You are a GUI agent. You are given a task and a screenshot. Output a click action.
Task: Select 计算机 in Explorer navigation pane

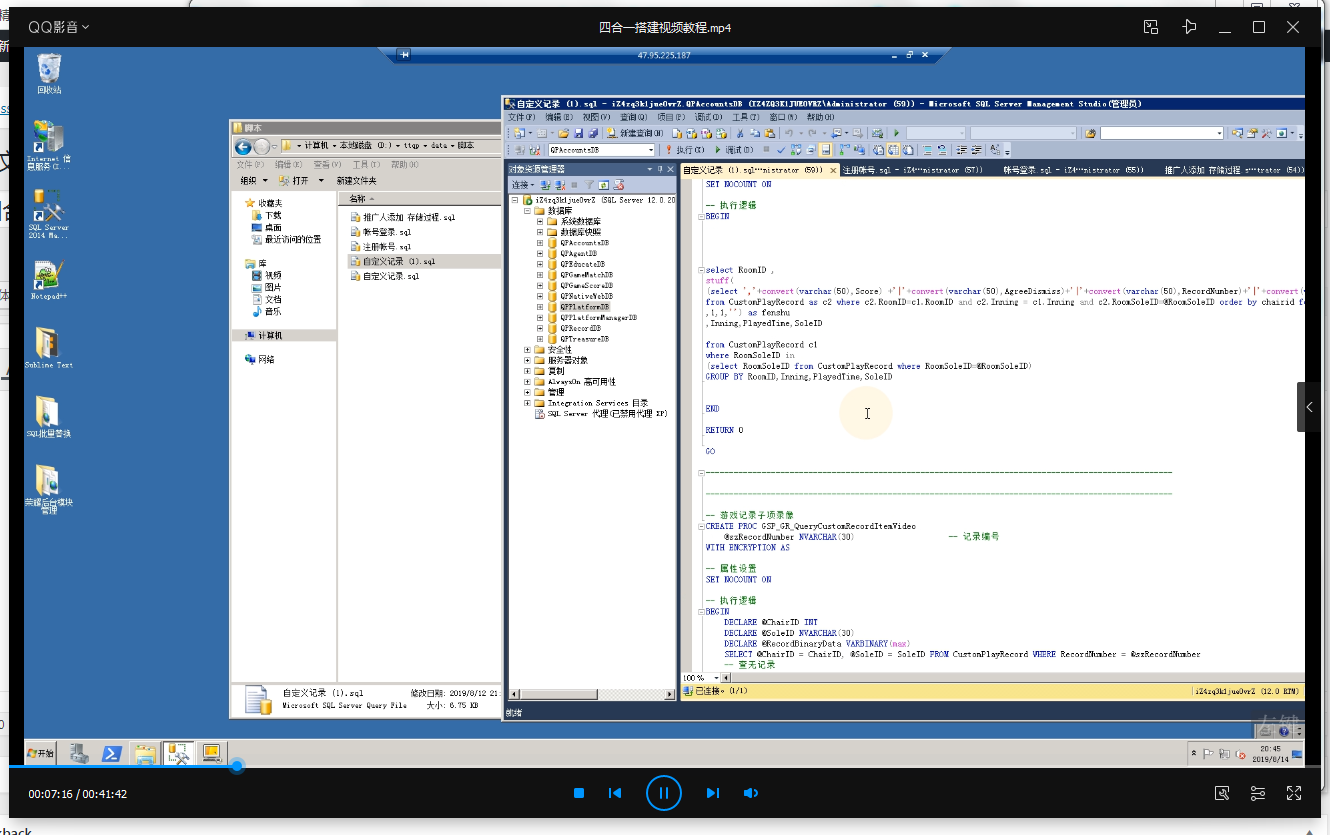[x=270, y=336]
